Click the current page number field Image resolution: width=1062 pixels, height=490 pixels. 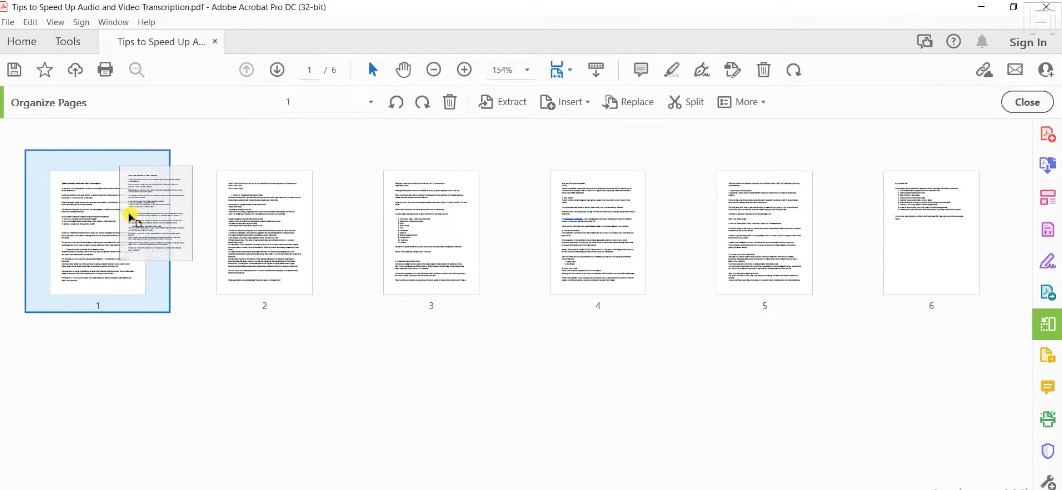pyautogui.click(x=310, y=70)
